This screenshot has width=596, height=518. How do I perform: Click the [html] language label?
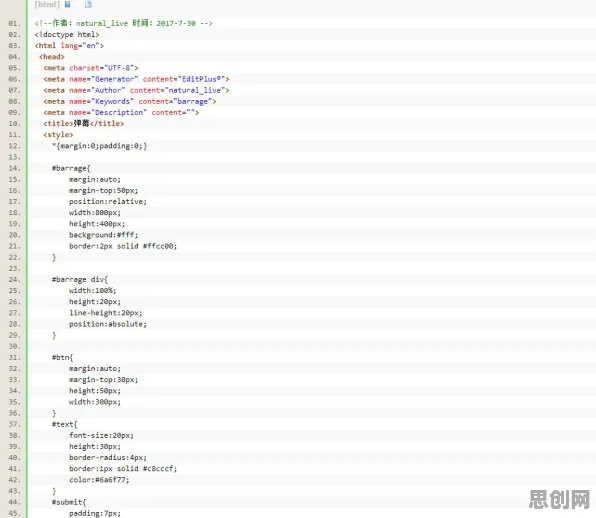(47, 4)
